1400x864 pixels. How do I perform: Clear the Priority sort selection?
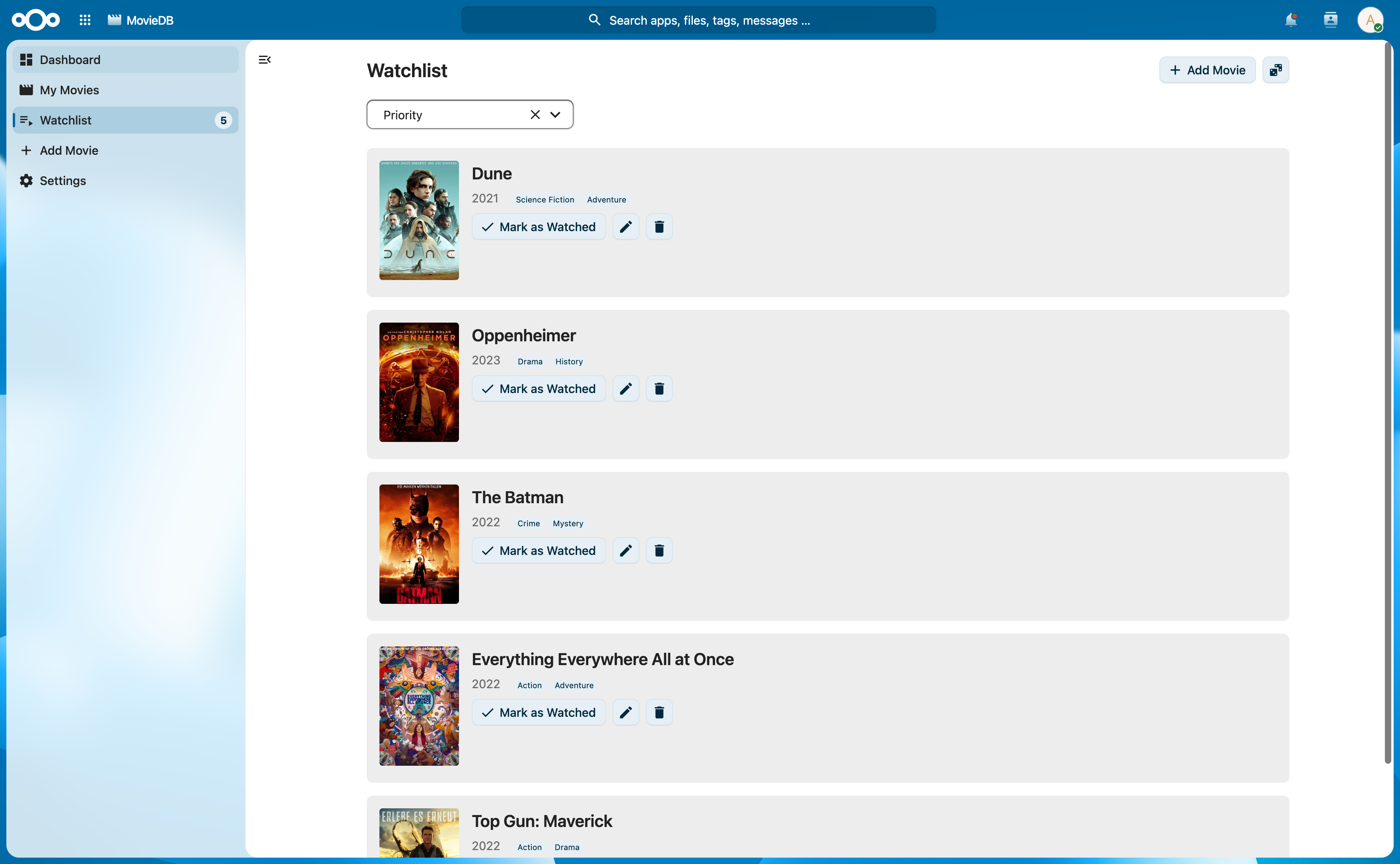pos(535,115)
